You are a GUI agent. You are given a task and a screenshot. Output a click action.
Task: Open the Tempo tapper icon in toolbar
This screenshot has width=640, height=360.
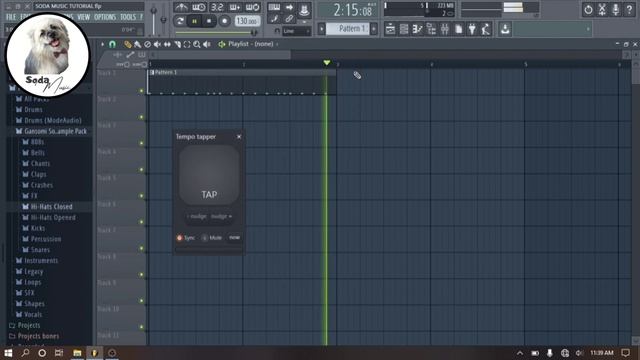486,29
